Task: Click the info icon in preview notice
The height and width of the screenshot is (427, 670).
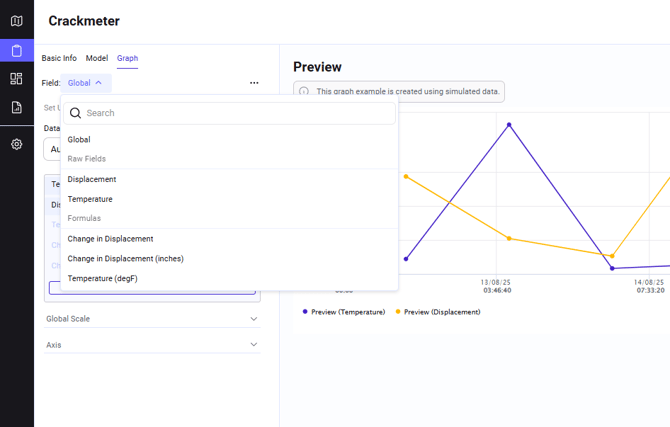Action: click(x=304, y=91)
